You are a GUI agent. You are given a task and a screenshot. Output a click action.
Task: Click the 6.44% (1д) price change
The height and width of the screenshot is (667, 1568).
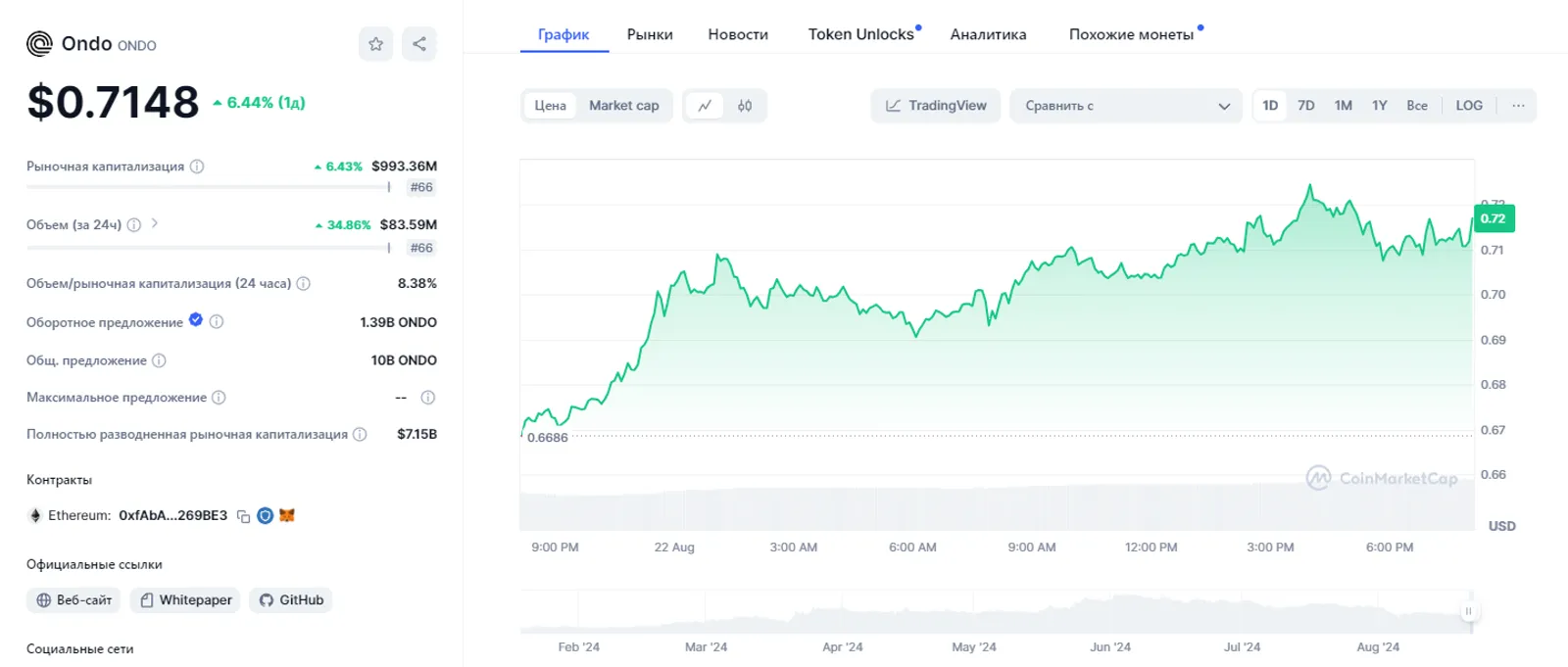[x=260, y=102]
